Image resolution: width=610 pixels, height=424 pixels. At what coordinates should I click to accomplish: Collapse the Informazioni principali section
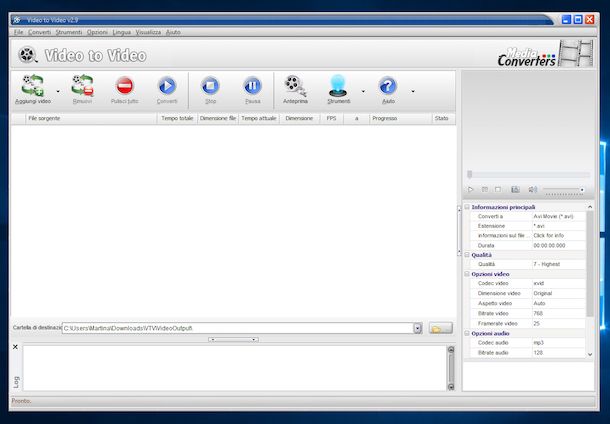pyautogui.click(x=467, y=207)
